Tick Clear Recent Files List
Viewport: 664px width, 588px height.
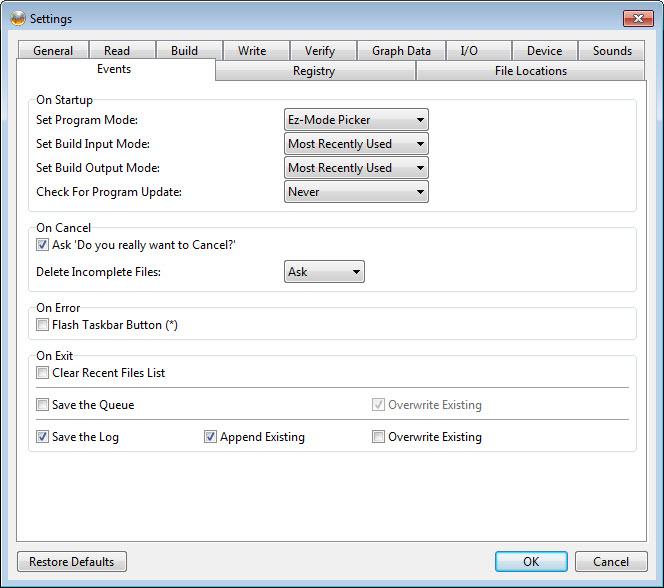(x=42, y=373)
